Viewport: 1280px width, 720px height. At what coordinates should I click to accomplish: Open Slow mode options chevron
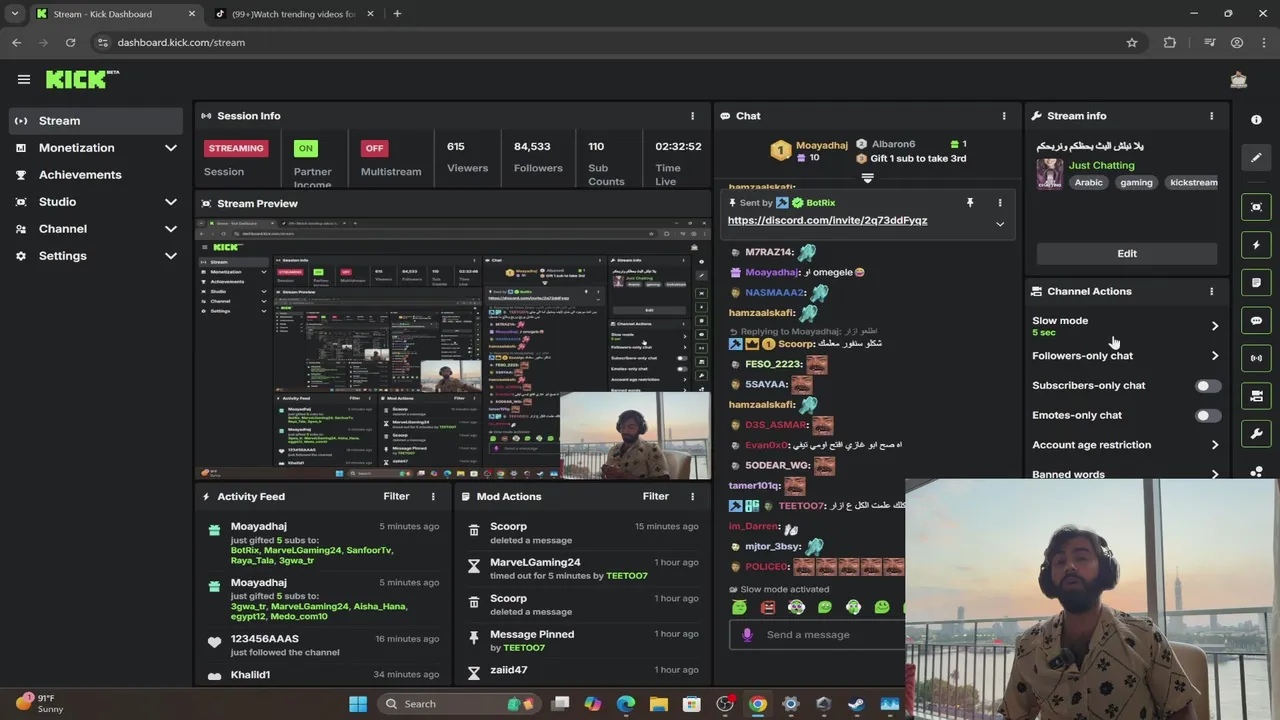1214,326
